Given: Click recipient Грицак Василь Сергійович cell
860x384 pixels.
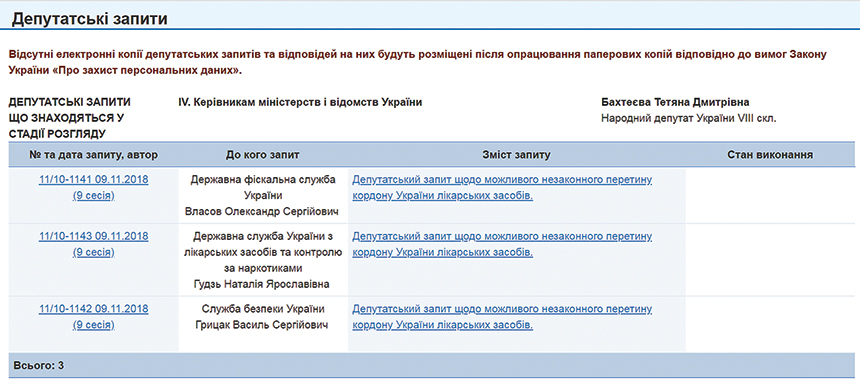Looking at the screenshot, I should (x=262, y=325).
